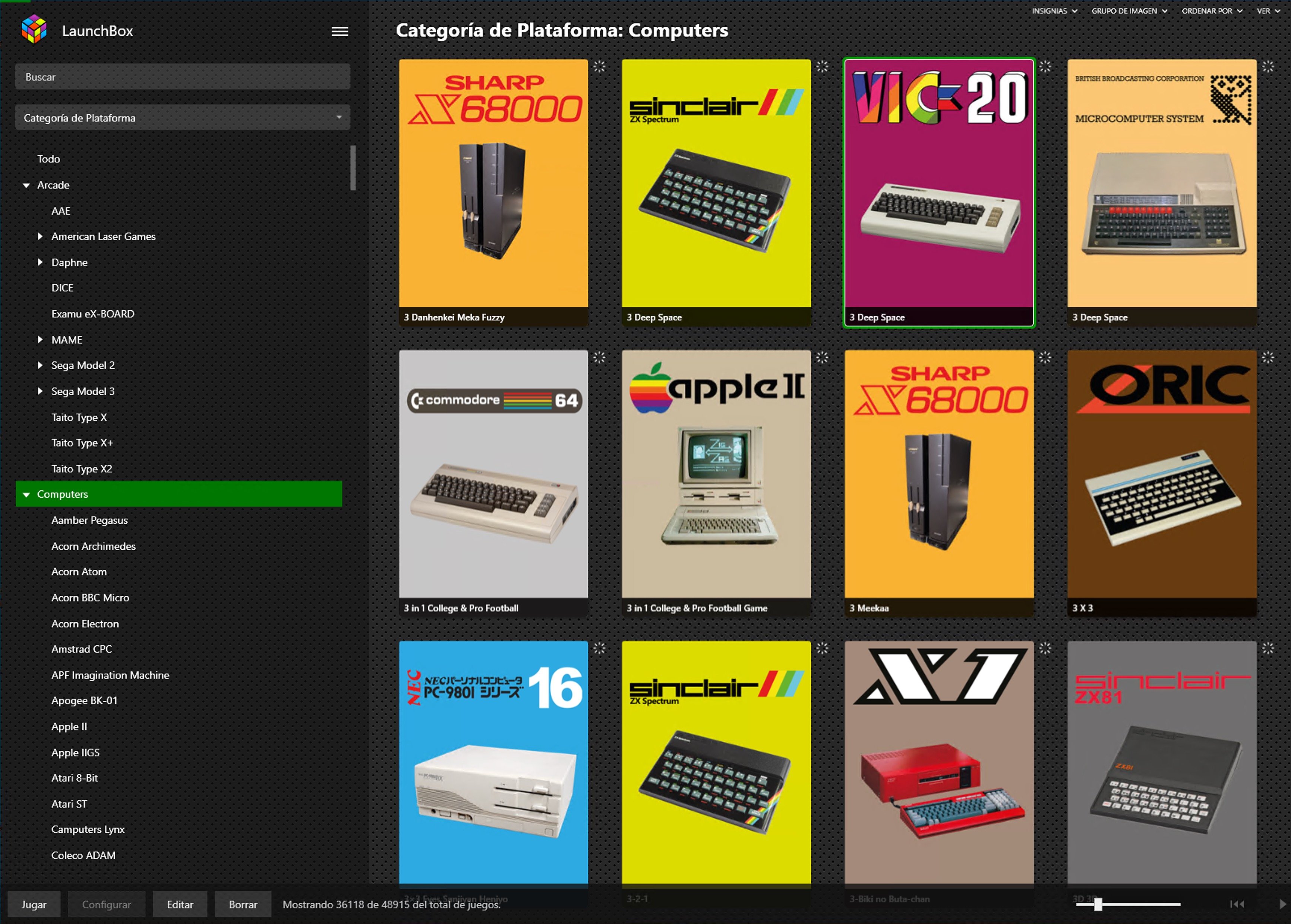Collapse the Arcade tree node arrow
The width and height of the screenshot is (1291, 924).
pyautogui.click(x=26, y=186)
